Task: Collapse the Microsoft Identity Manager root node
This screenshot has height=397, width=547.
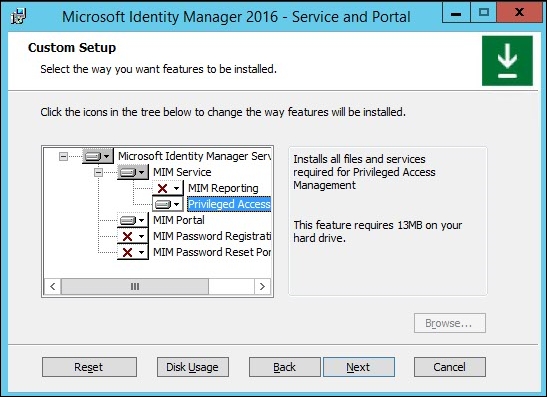Action: pos(63,156)
